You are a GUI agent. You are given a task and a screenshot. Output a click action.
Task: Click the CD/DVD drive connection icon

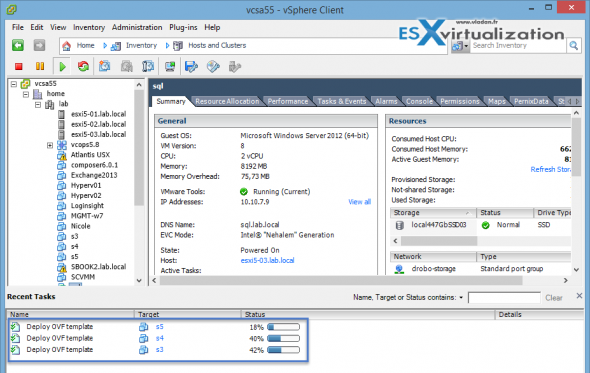[x=213, y=67]
